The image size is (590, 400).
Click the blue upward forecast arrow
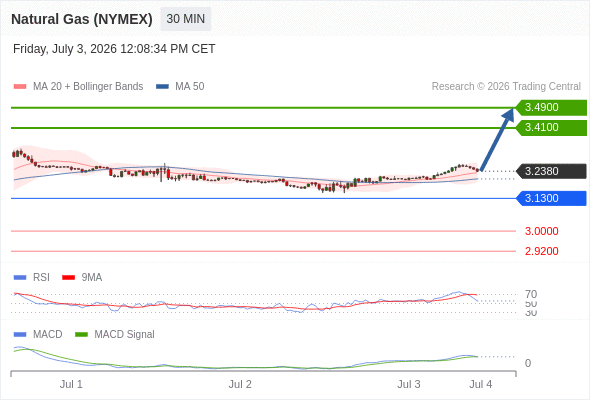(497, 140)
